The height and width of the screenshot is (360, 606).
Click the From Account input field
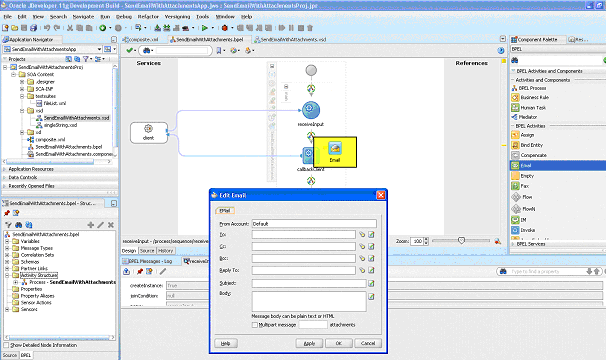314,224
